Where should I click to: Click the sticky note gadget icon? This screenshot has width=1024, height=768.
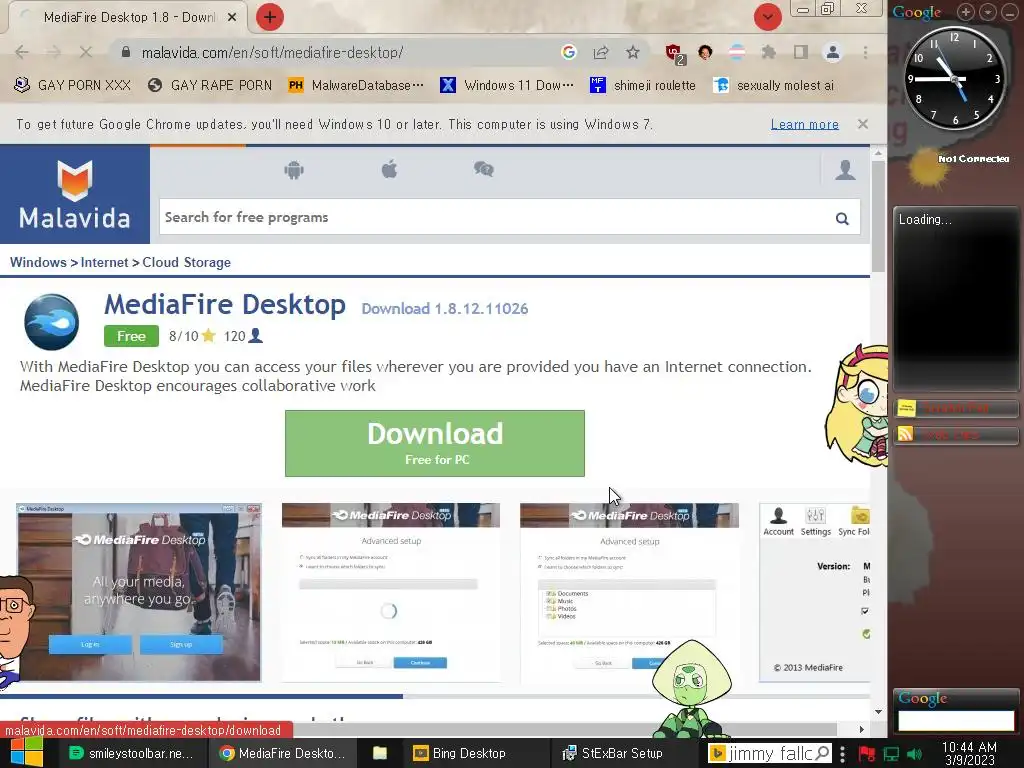(x=906, y=409)
